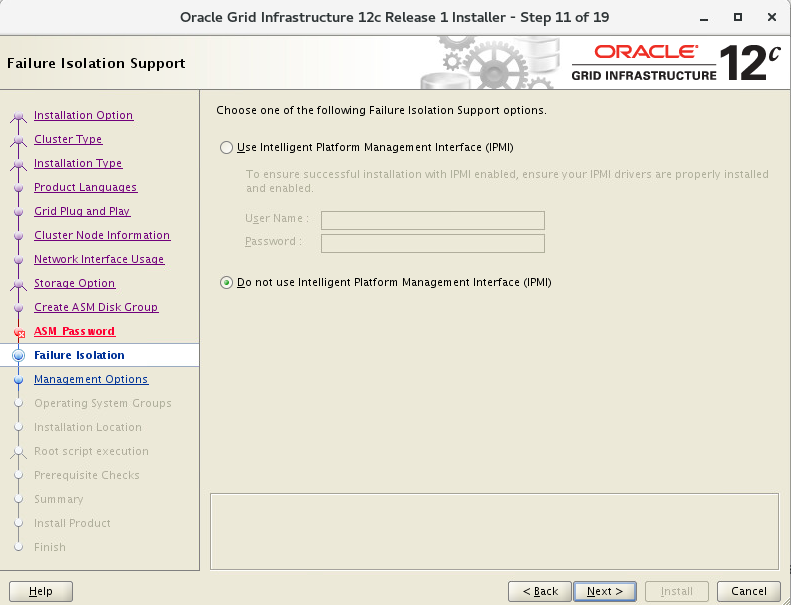Maximize the installer window
This screenshot has height=605, width=791.
point(738,17)
